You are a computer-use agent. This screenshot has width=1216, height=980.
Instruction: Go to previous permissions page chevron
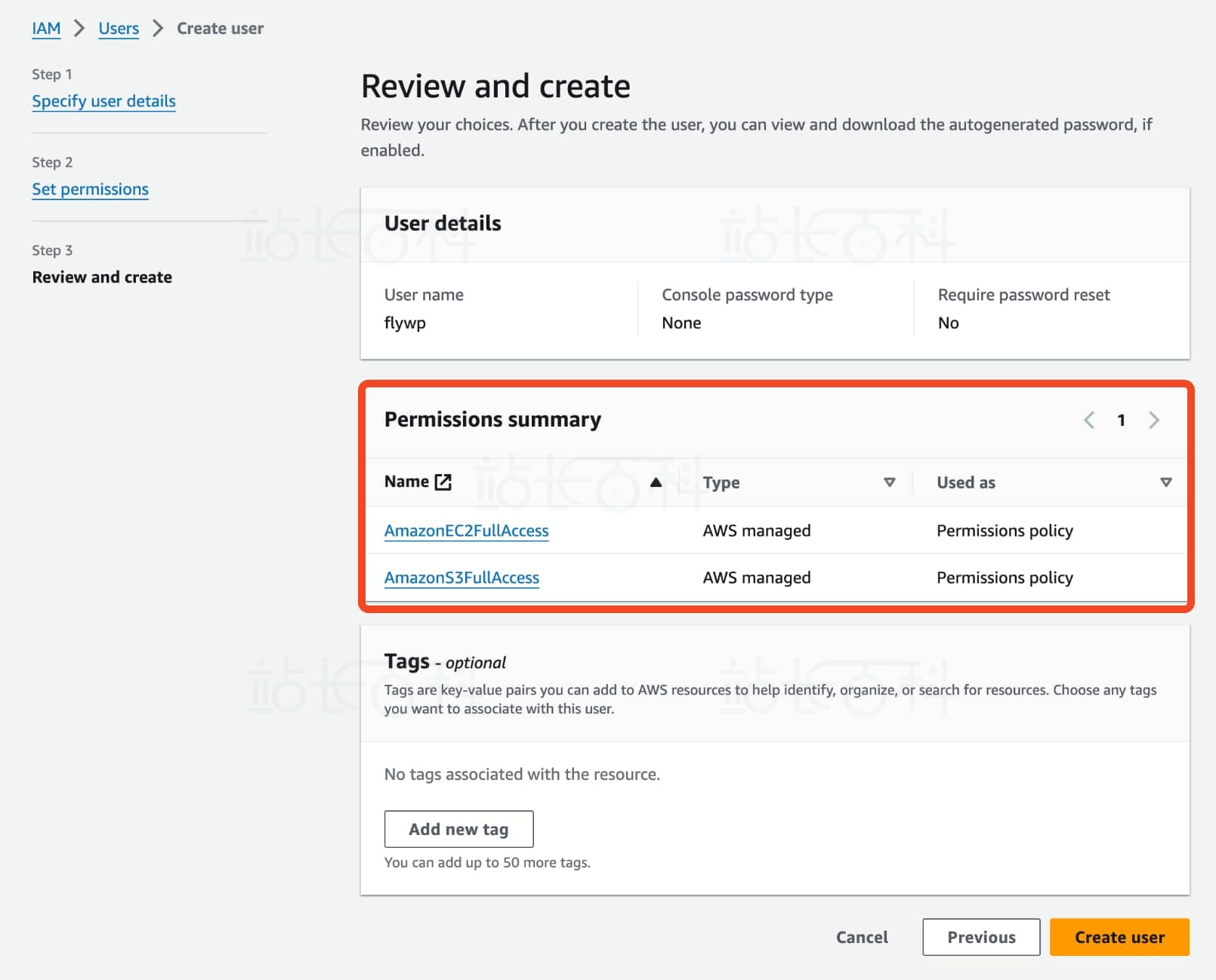(x=1088, y=420)
